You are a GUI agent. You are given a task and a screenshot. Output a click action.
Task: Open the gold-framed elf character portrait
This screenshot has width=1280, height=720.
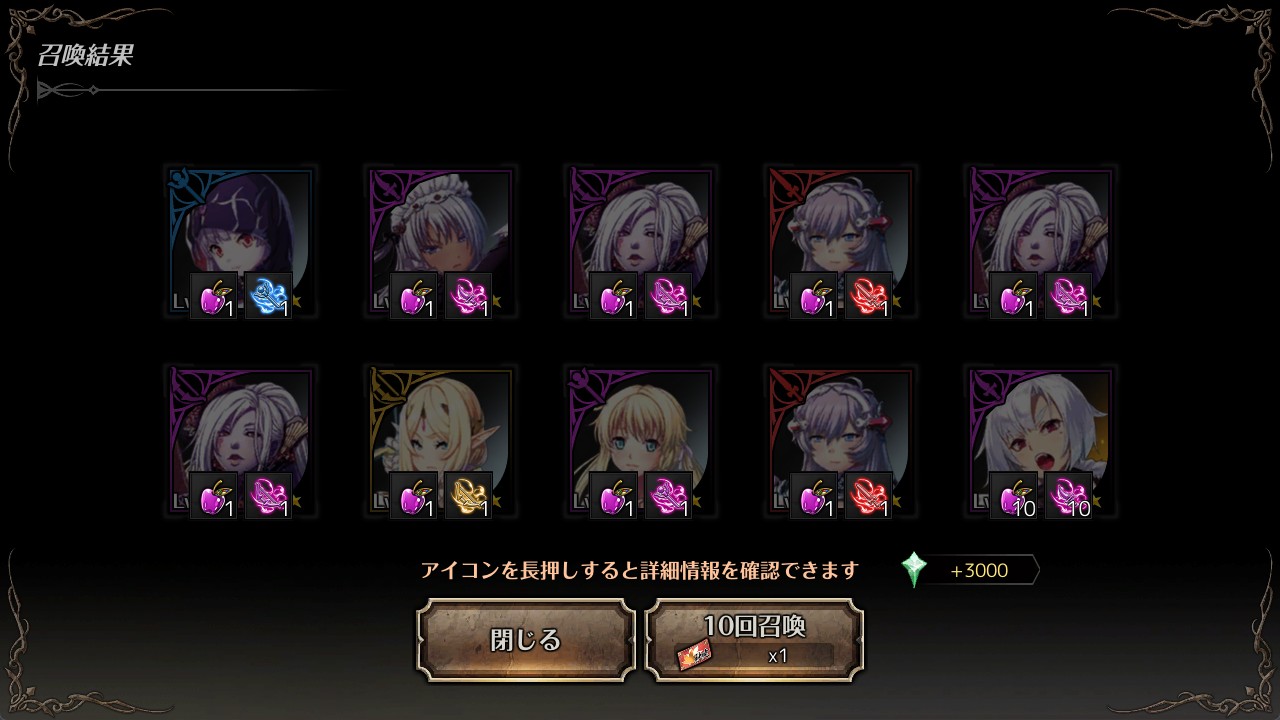pyautogui.click(x=440, y=441)
